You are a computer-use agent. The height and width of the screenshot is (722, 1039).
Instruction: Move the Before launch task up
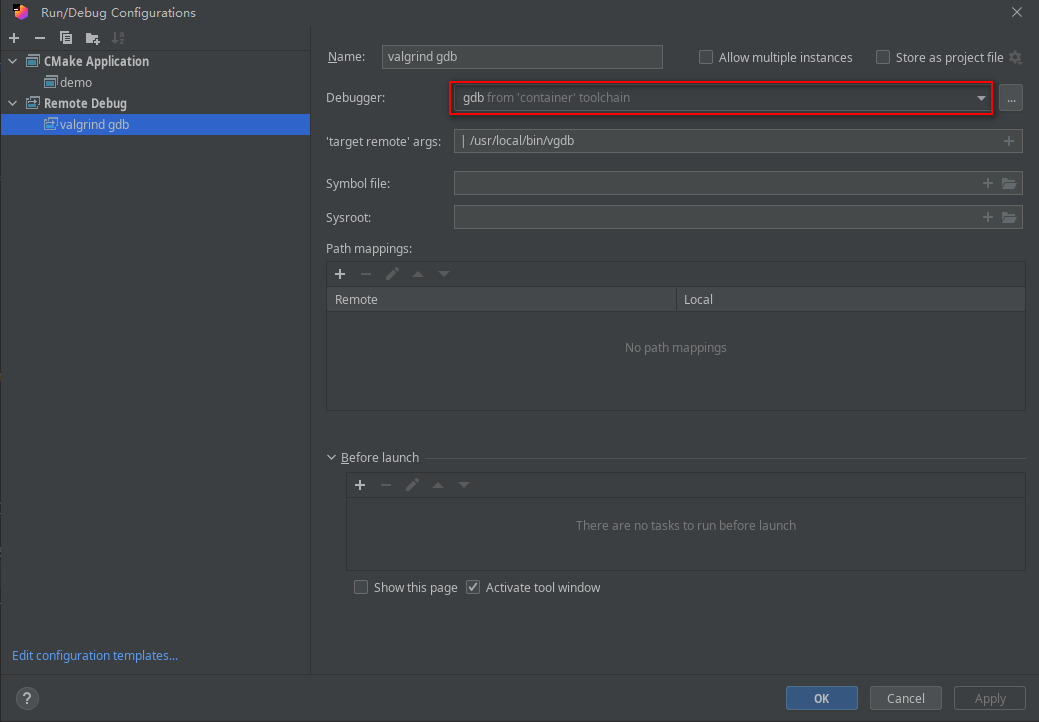click(x=437, y=486)
